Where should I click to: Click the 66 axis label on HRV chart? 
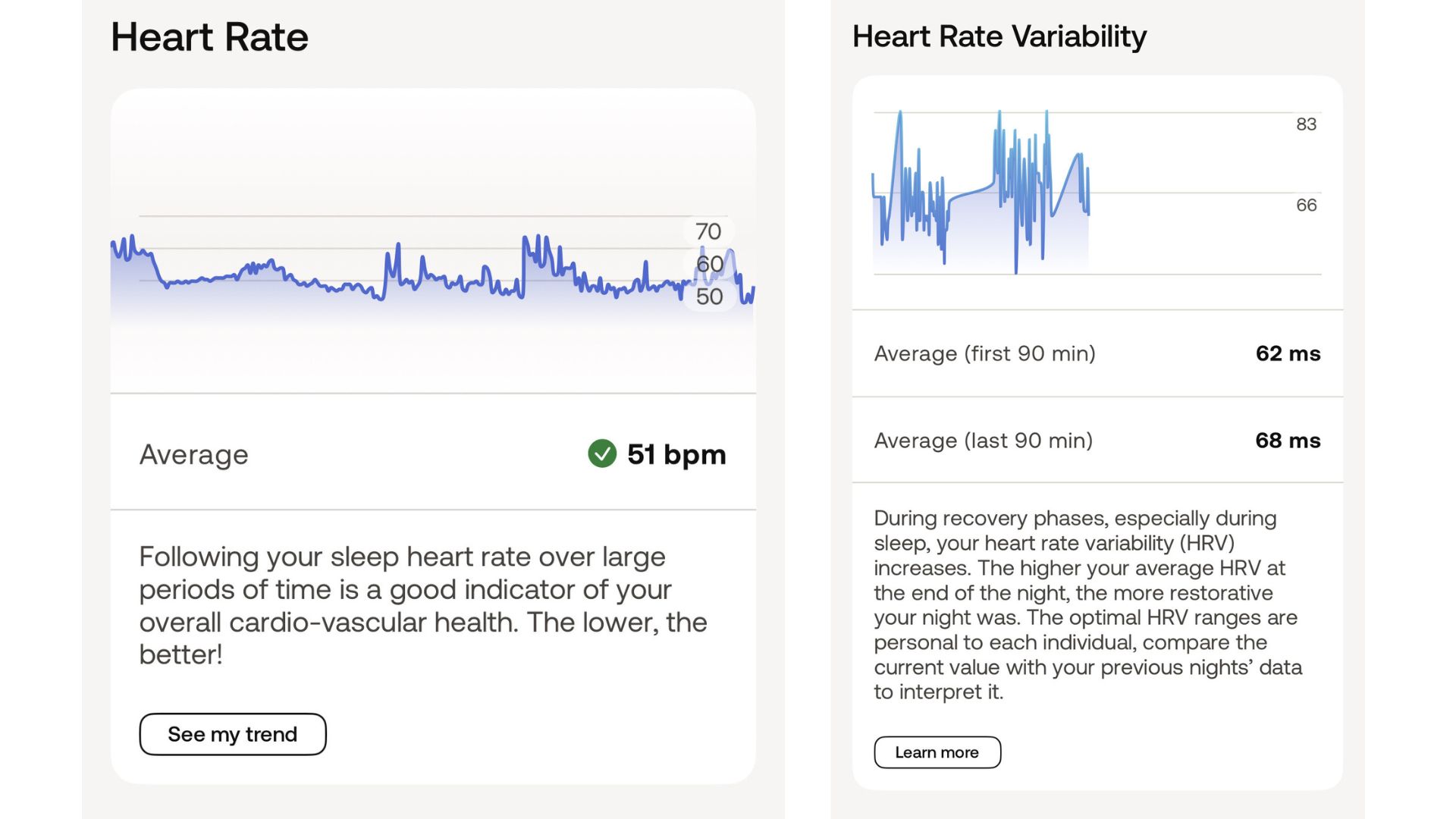(1306, 205)
